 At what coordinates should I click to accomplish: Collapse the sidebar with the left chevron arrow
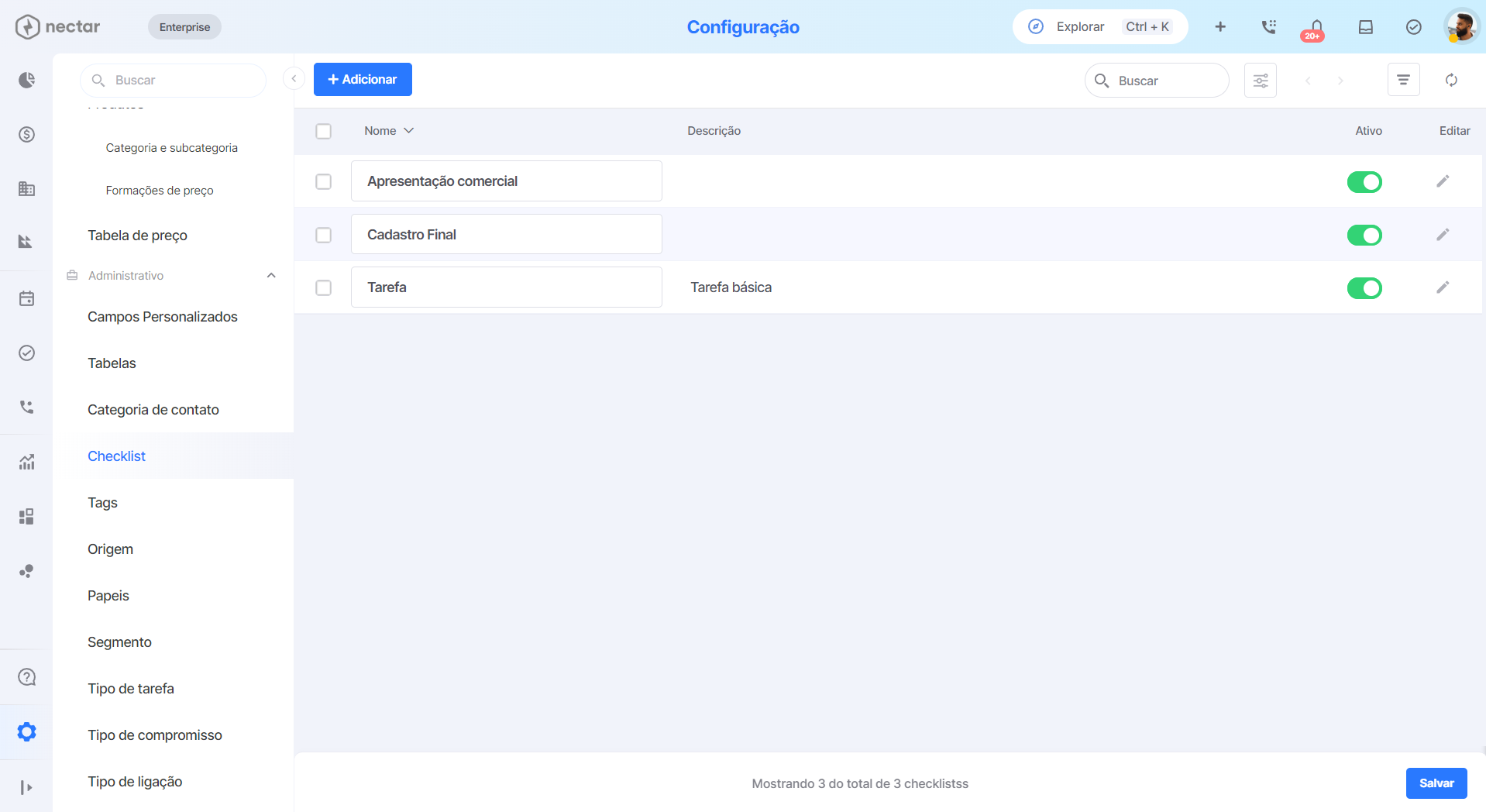(x=294, y=78)
